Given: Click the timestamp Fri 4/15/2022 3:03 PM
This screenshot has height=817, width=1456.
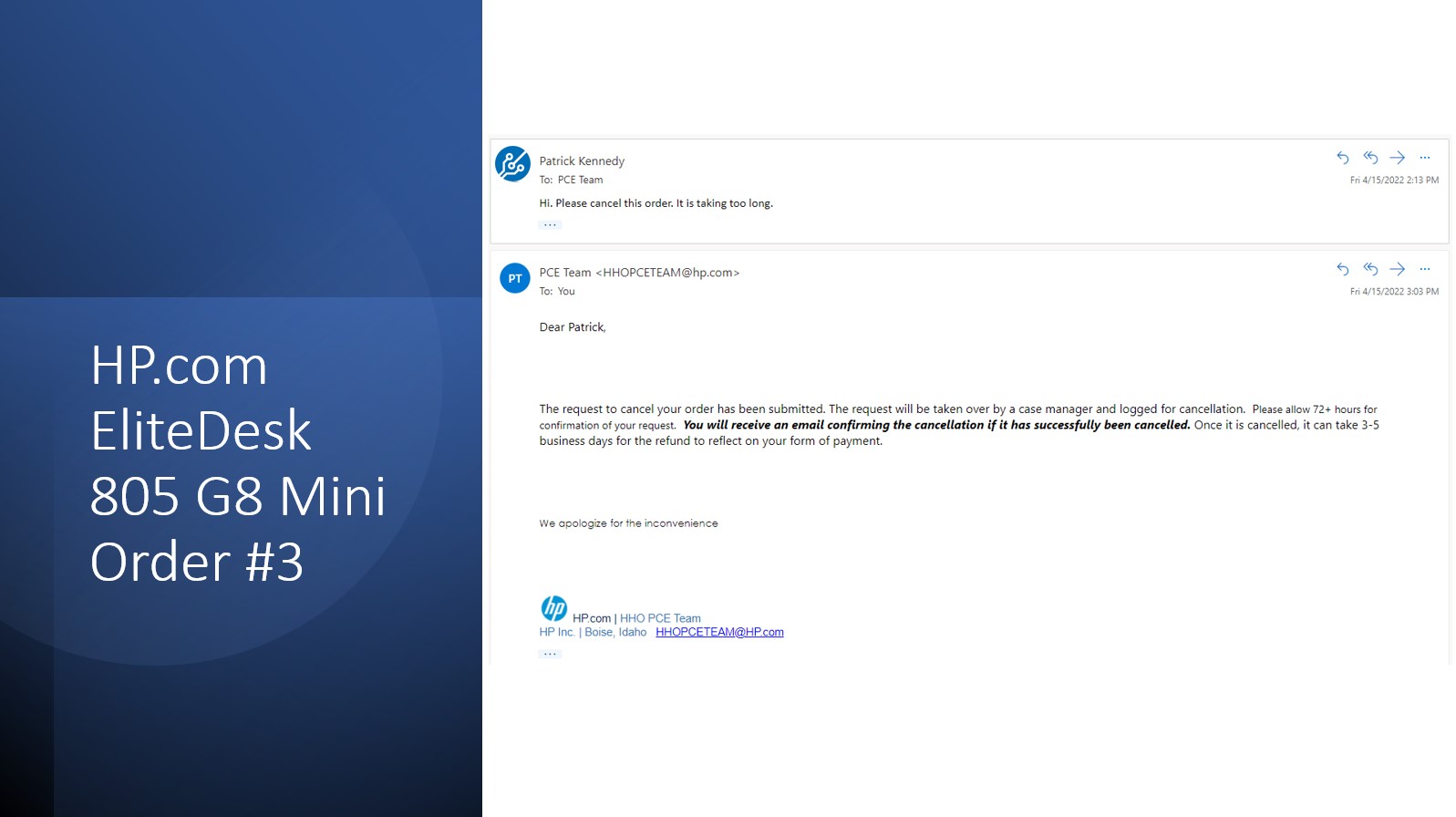Looking at the screenshot, I should tap(1394, 292).
